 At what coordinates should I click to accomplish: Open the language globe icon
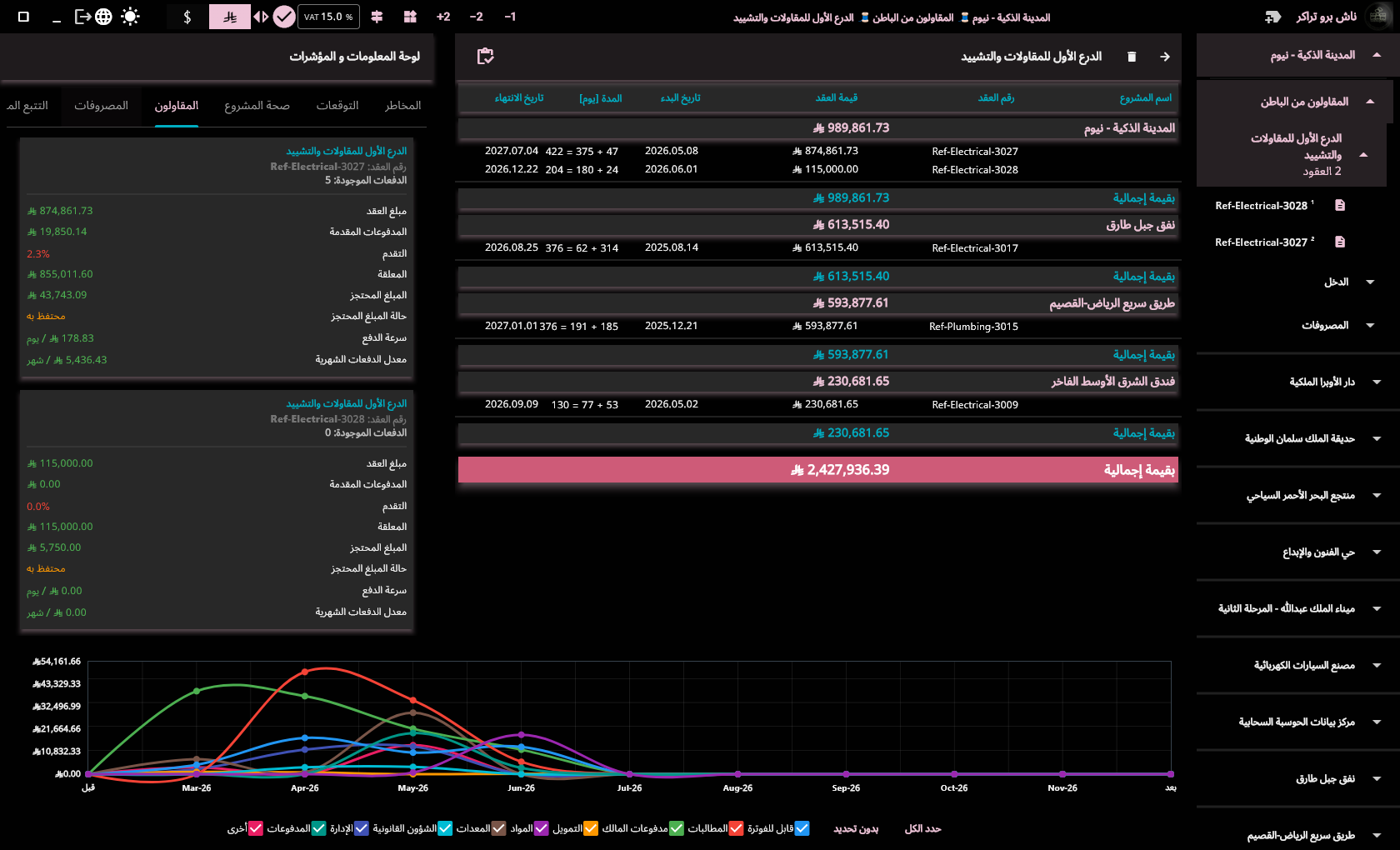pos(103,17)
